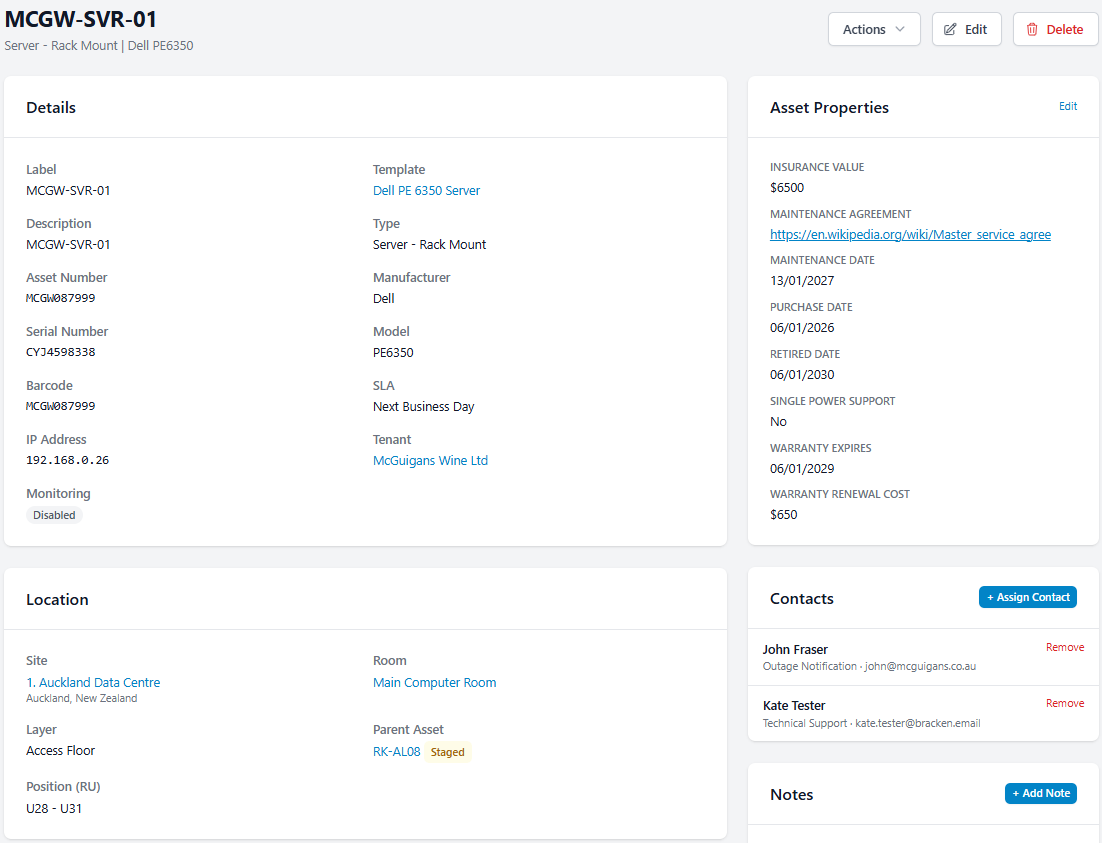This screenshot has height=843, width=1102.
Task: Click the Disabled monitoring badge
Action: point(54,515)
